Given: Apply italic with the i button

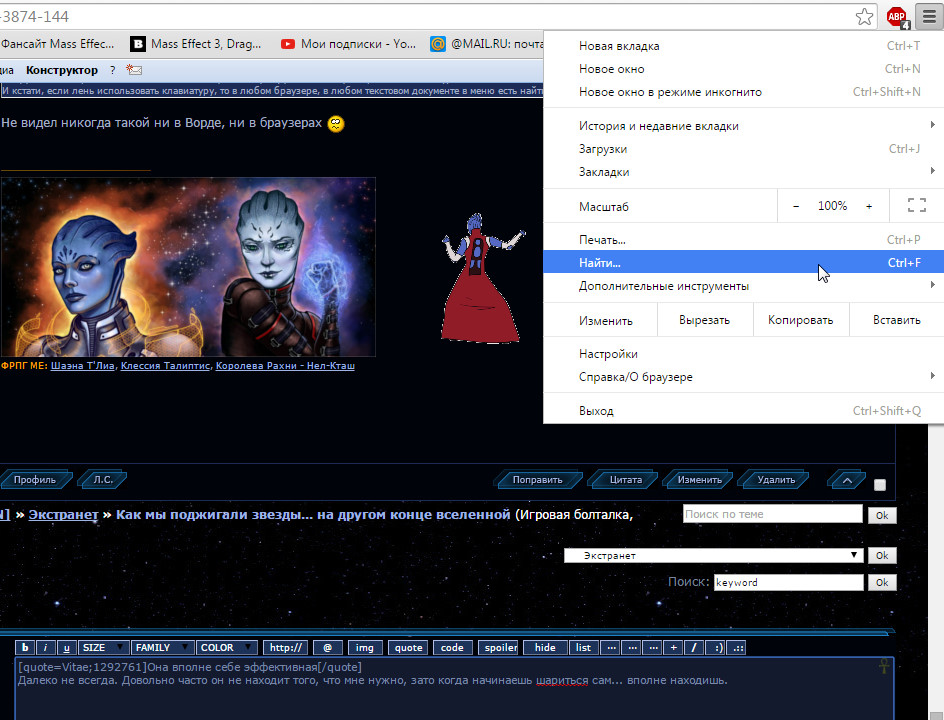Looking at the screenshot, I should pyautogui.click(x=46, y=648).
